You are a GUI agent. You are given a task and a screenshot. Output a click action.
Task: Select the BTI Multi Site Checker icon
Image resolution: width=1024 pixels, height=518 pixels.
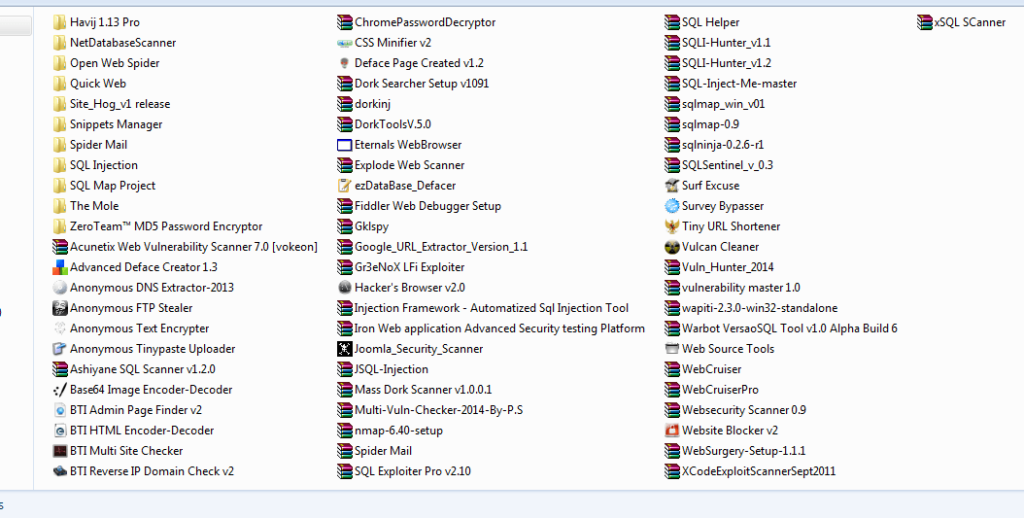tap(60, 451)
